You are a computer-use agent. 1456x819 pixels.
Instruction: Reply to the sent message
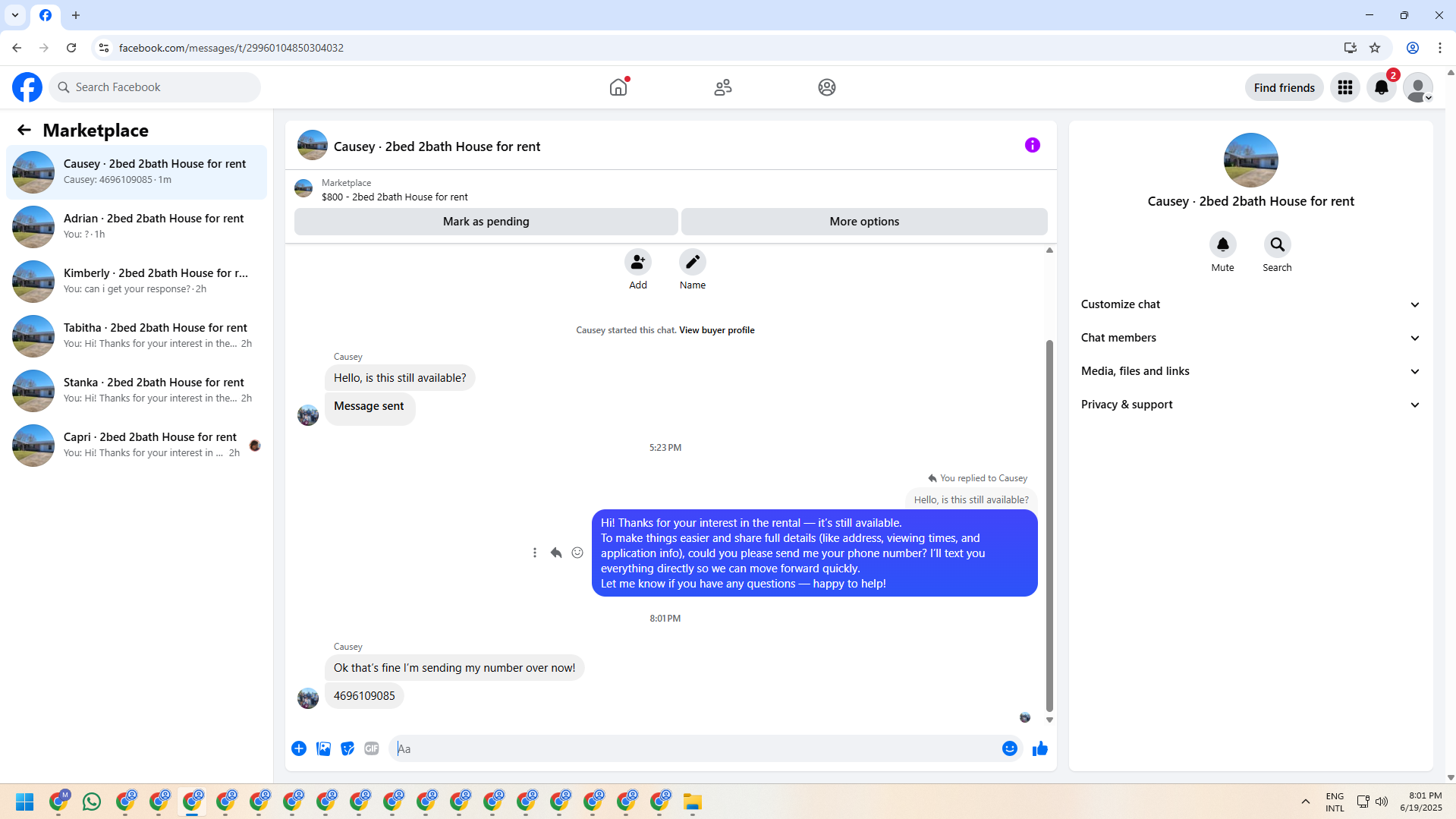click(x=556, y=553)
